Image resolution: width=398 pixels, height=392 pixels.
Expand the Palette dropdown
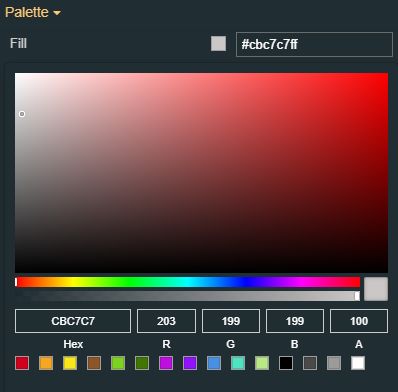33,12
